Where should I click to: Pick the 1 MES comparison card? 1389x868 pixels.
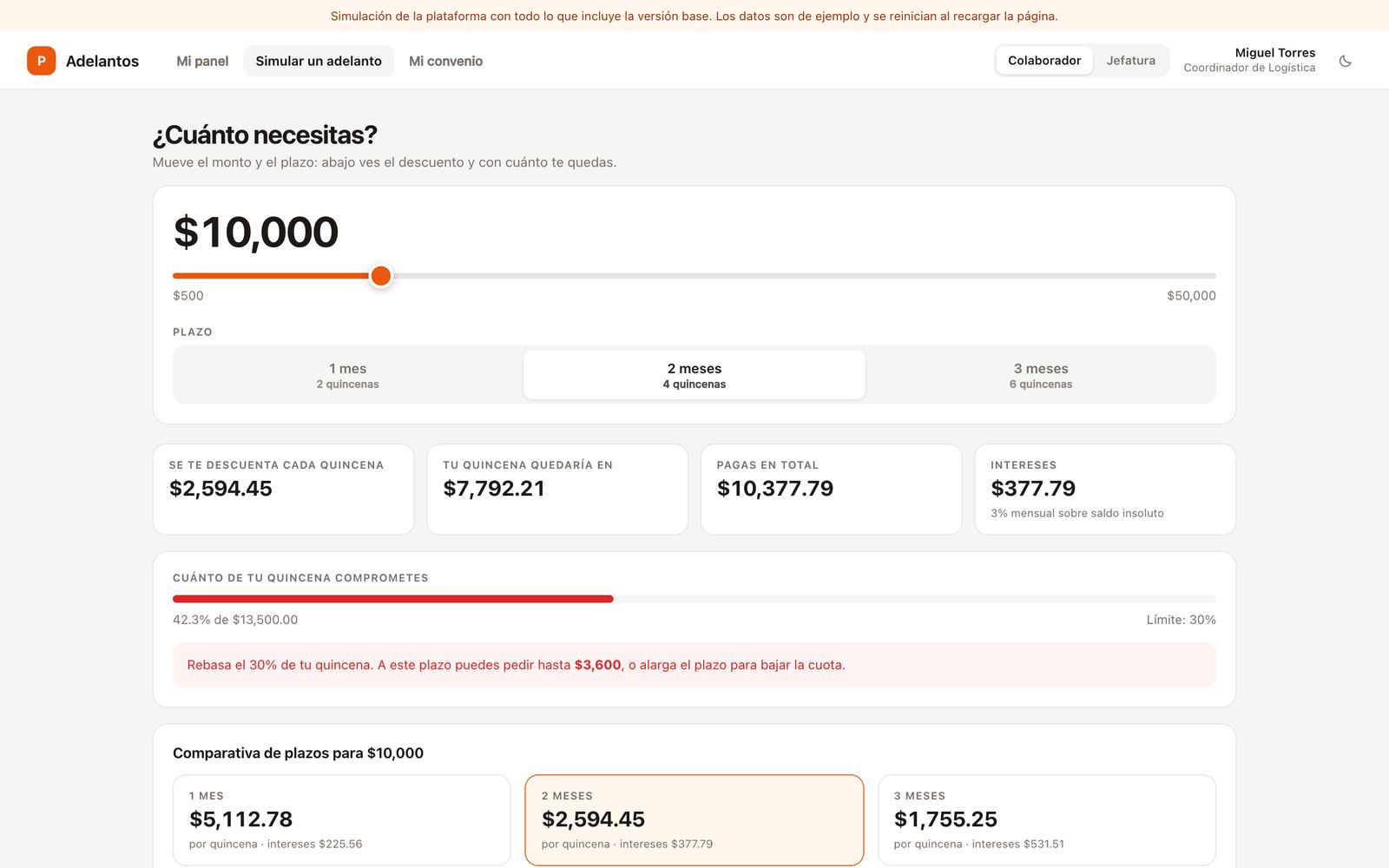(x=342, y=819)
